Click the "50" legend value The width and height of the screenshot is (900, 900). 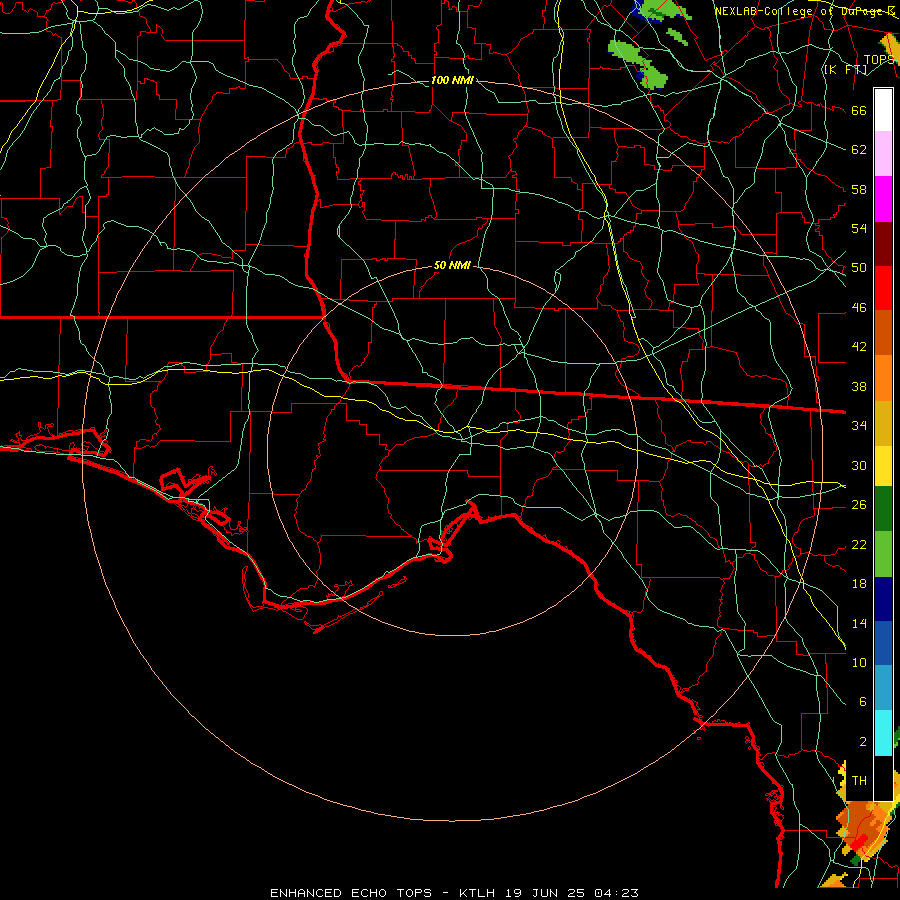tap(859, 268)
